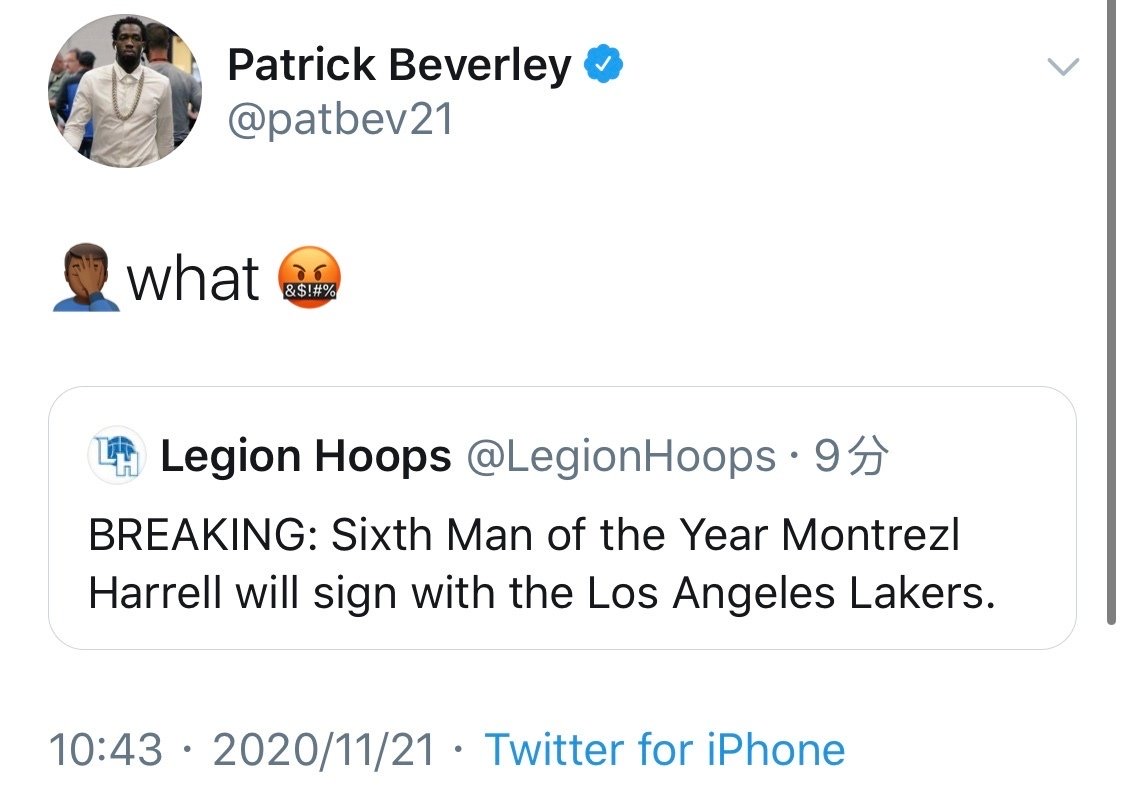
Task: Click the Patrick Beverley display name
Action: click(399, 66)
